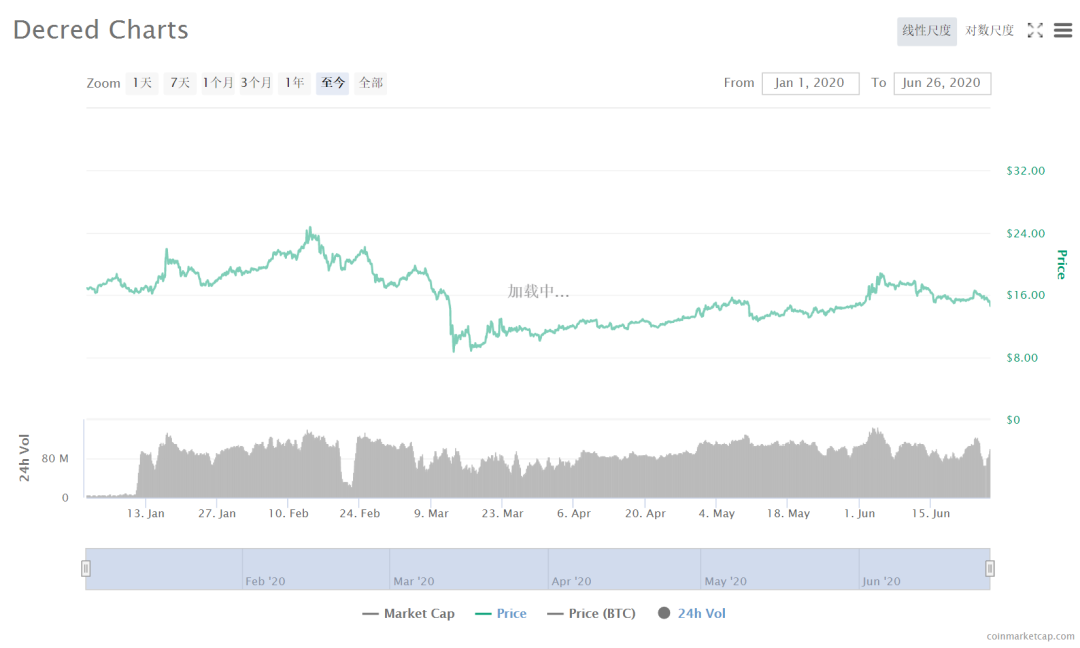Edit the To date field
This screenshot has width=1080, height=648.
click(x=942, y=83)
